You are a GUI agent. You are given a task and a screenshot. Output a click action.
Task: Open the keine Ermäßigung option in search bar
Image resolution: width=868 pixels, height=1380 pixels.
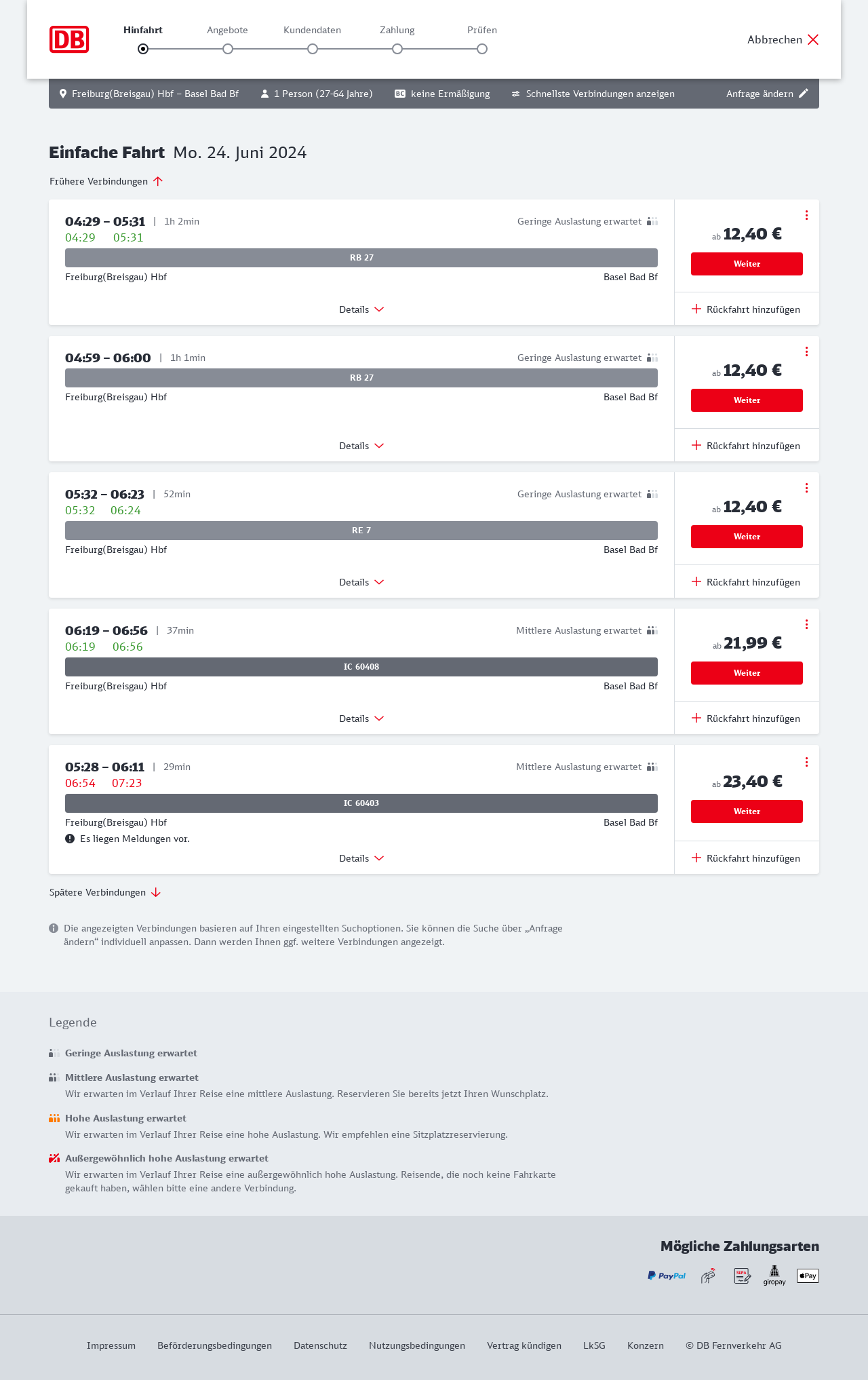(x=442, y=94)
